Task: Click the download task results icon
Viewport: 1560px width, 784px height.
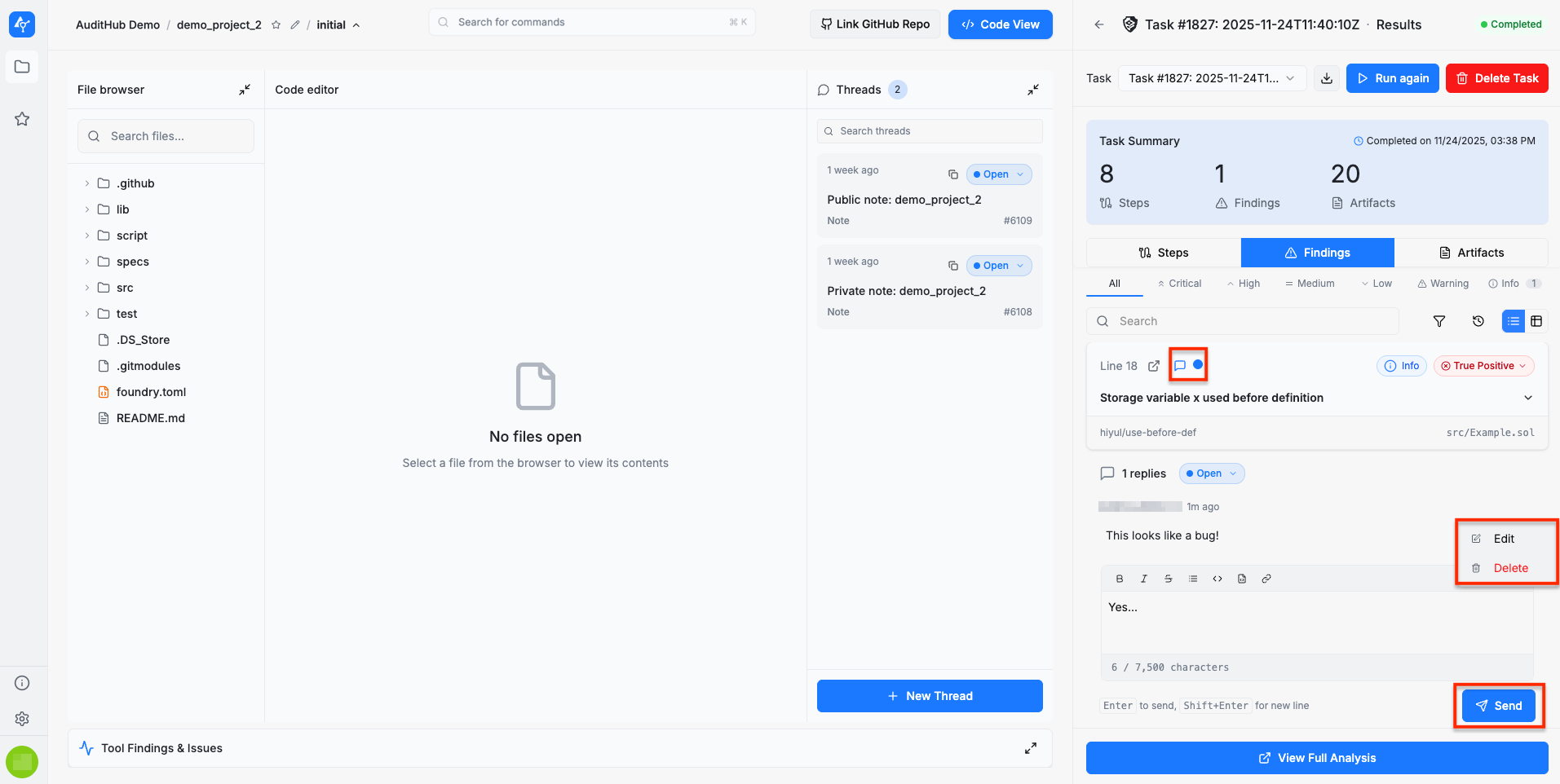Action: pyautogui.click(x=1327, y=78)
